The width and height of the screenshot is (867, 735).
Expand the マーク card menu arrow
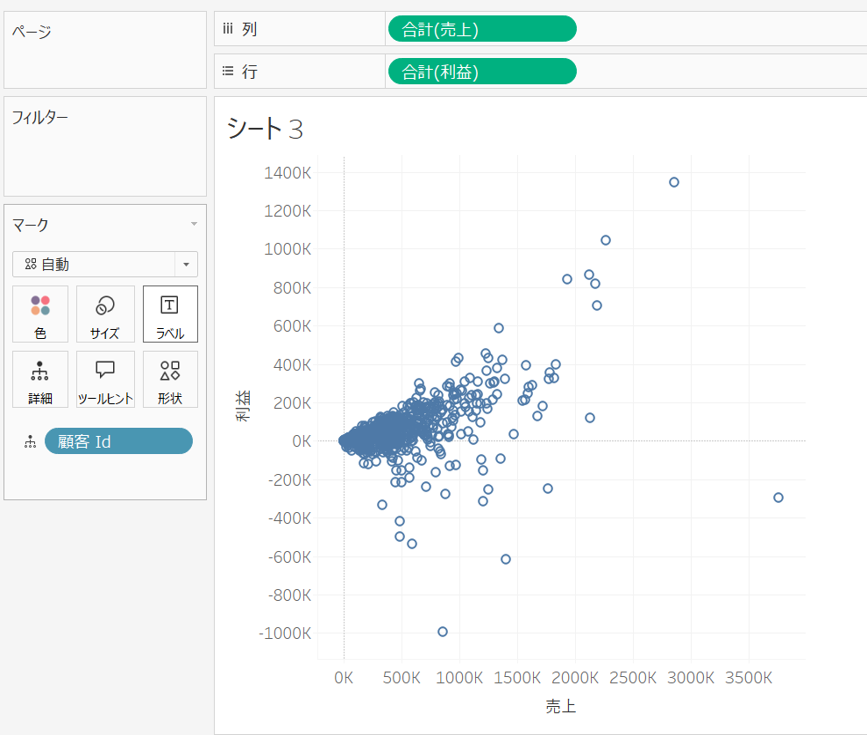194,225
